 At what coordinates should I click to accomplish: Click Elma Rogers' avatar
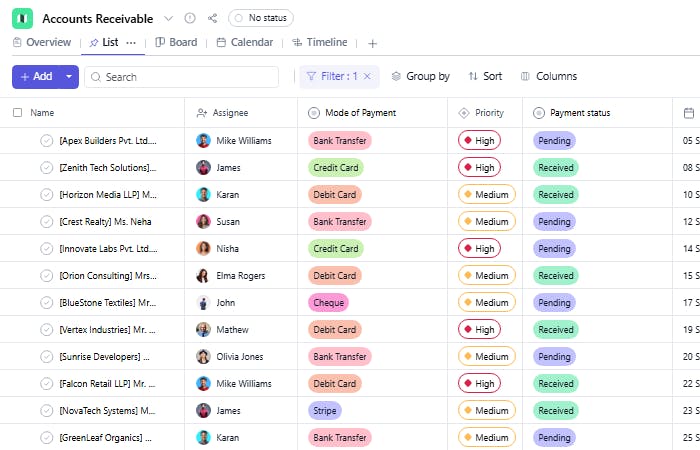[x=203, y=275]
